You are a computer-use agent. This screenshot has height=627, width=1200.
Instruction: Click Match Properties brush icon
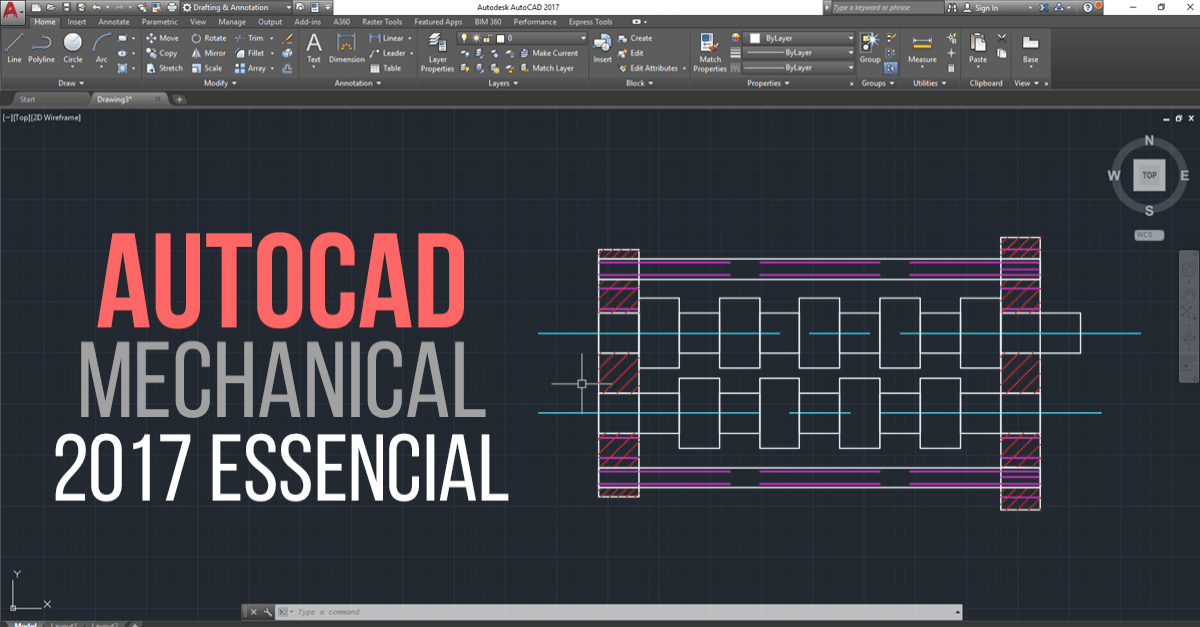(x=710, y=53)
